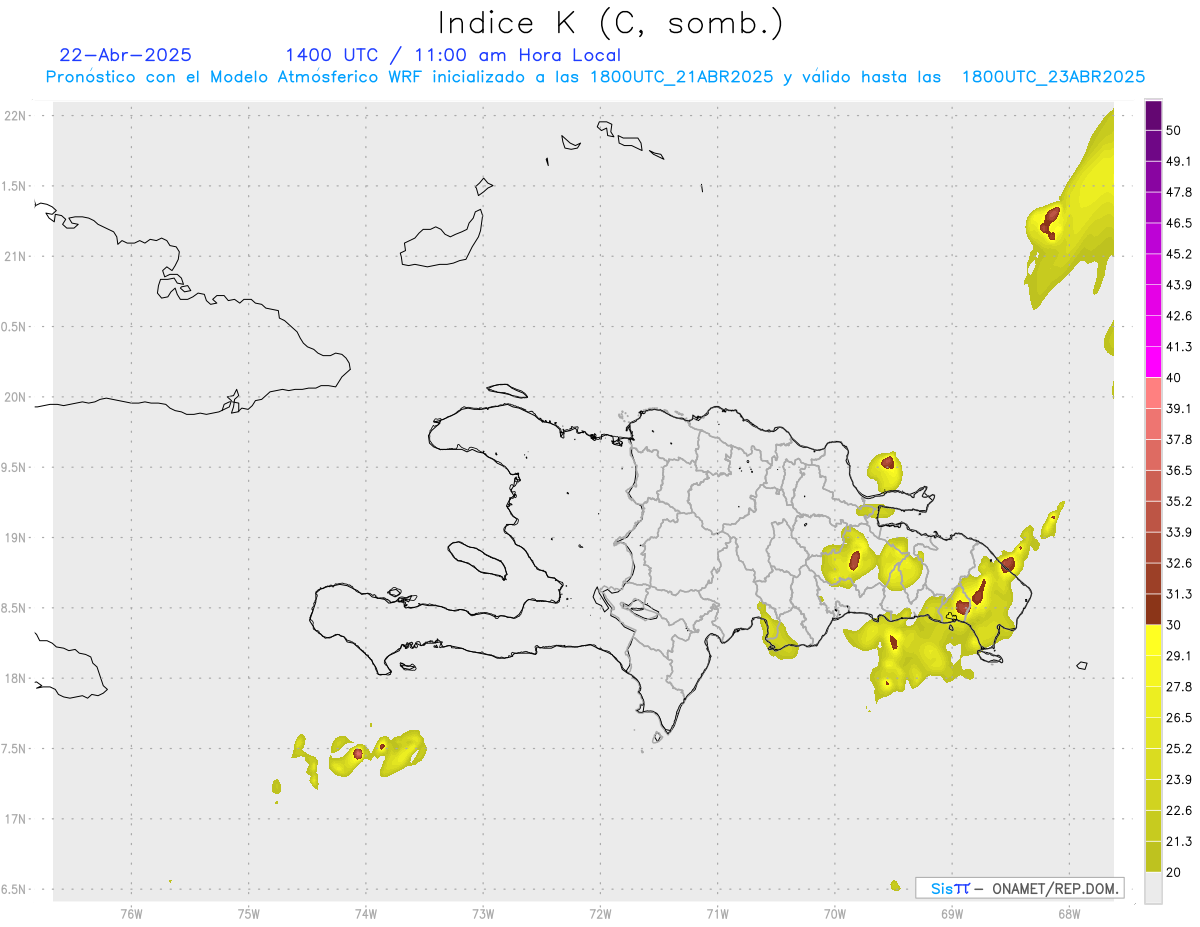Click colorbar value "30"

[1175, 625]
